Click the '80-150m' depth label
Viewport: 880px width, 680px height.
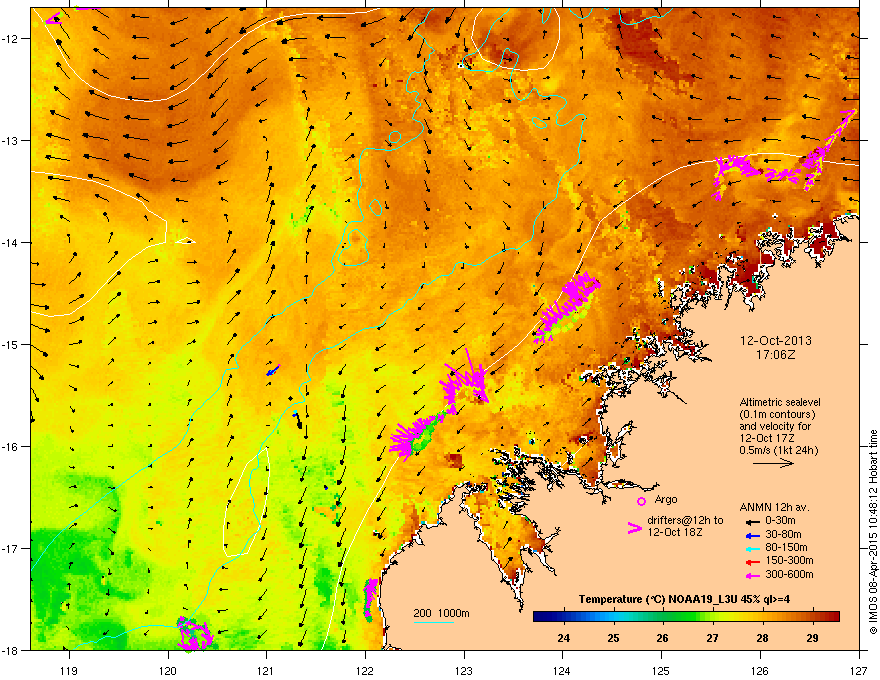coord(786,547)
